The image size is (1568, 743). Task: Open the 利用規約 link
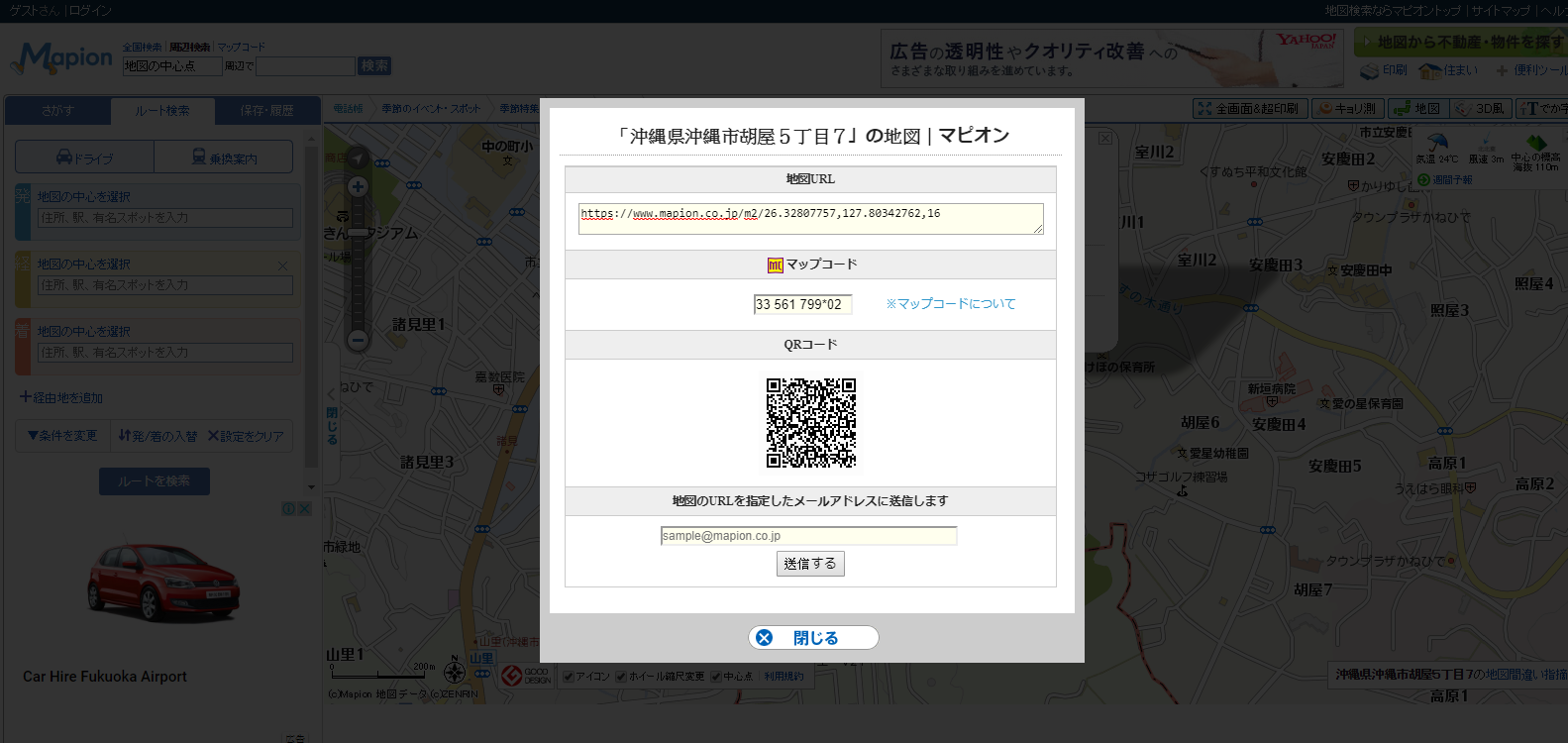click(x=784, y=677)
